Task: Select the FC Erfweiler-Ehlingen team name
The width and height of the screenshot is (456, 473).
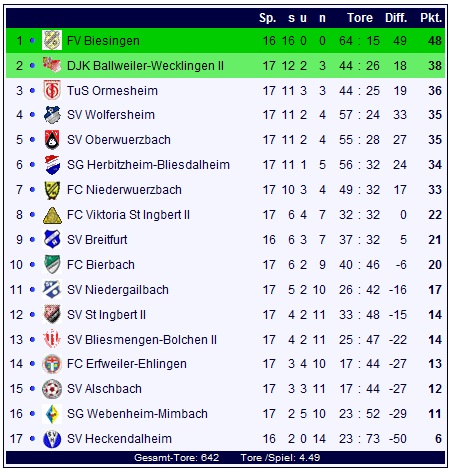Action: [127, 364]
